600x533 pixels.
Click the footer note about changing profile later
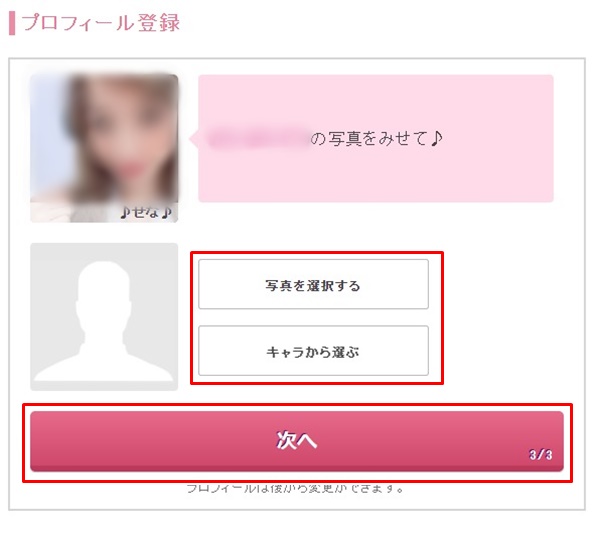[x=296, y=489]
